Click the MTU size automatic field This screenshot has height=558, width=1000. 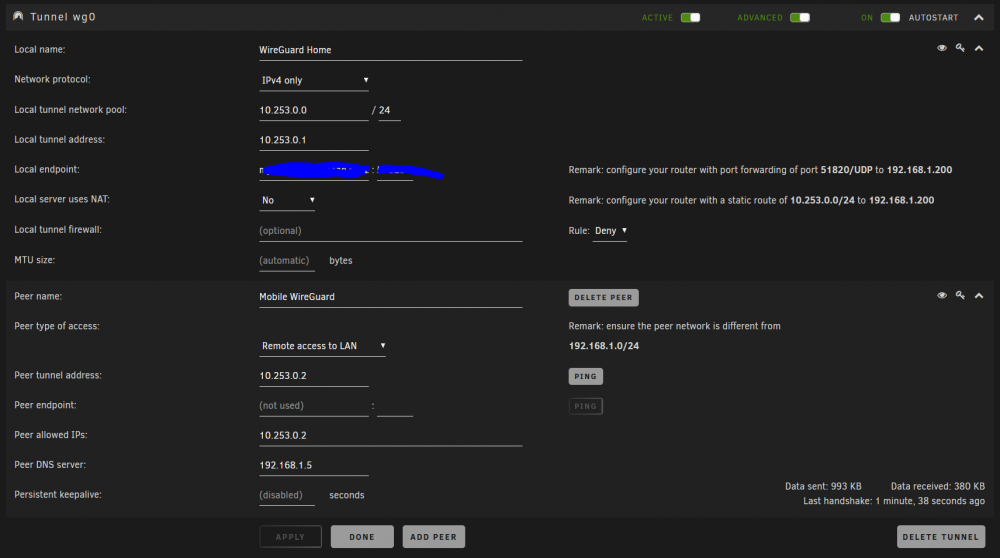point(286,261)
